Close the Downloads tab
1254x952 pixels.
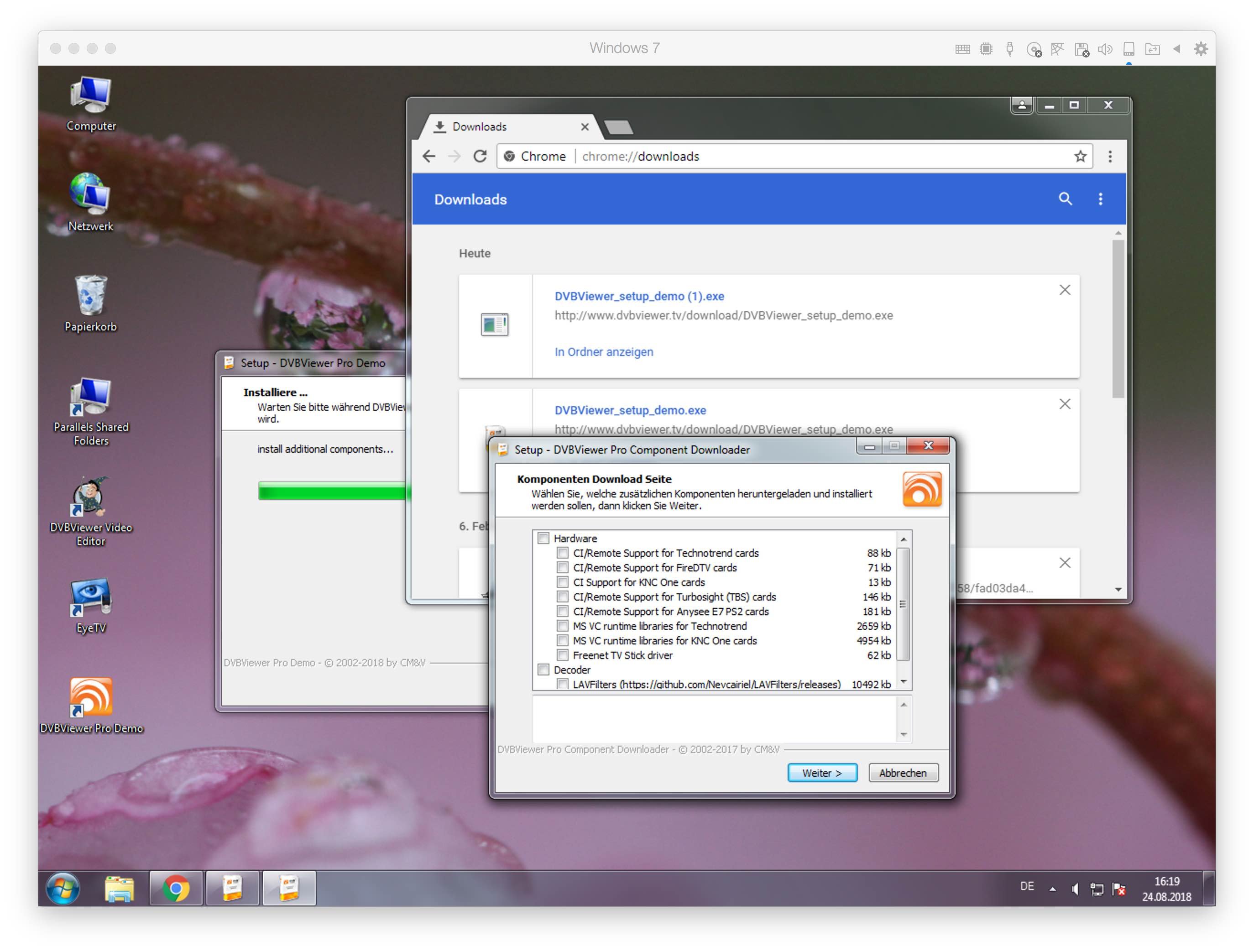pyautogui.click(x=585, y=127)
